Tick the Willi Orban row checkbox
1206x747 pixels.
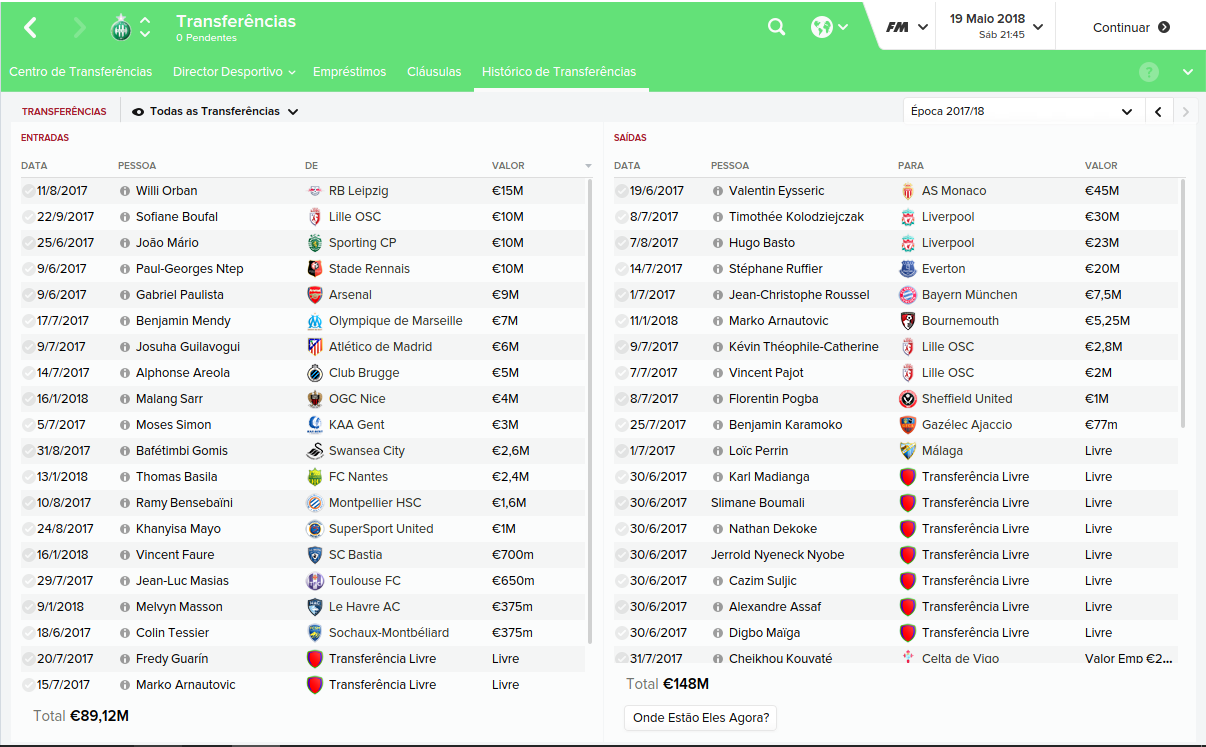[28, 190]
